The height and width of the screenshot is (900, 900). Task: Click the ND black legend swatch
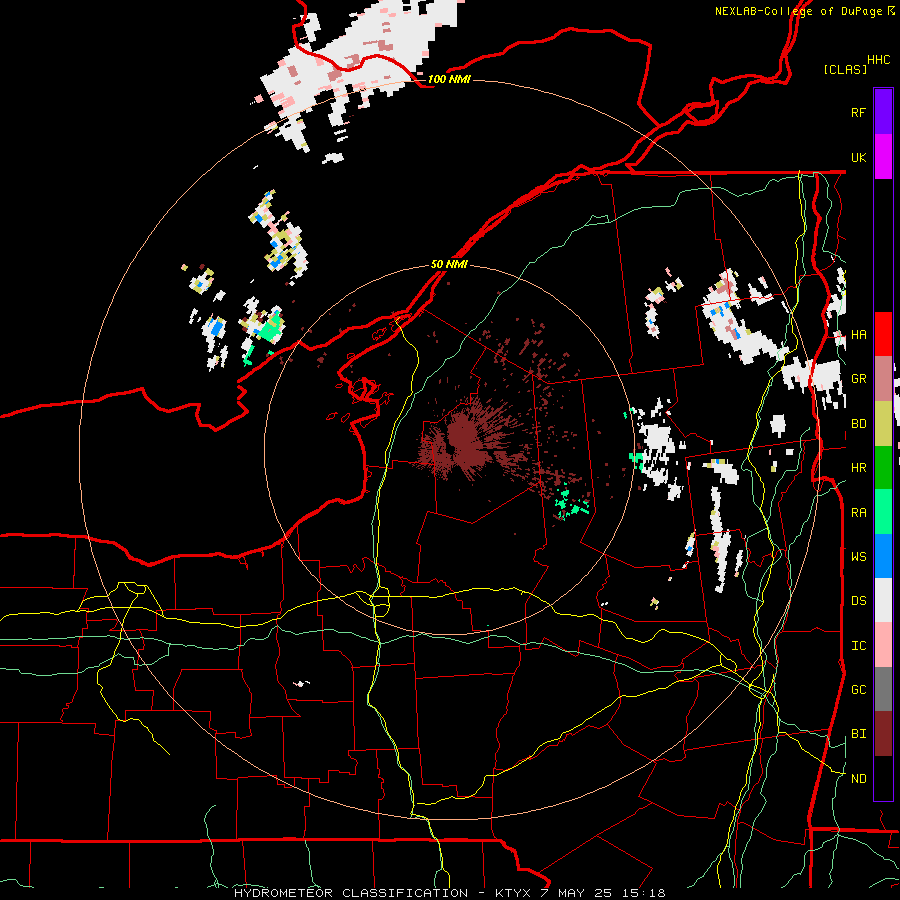click(x=883, y=778)
